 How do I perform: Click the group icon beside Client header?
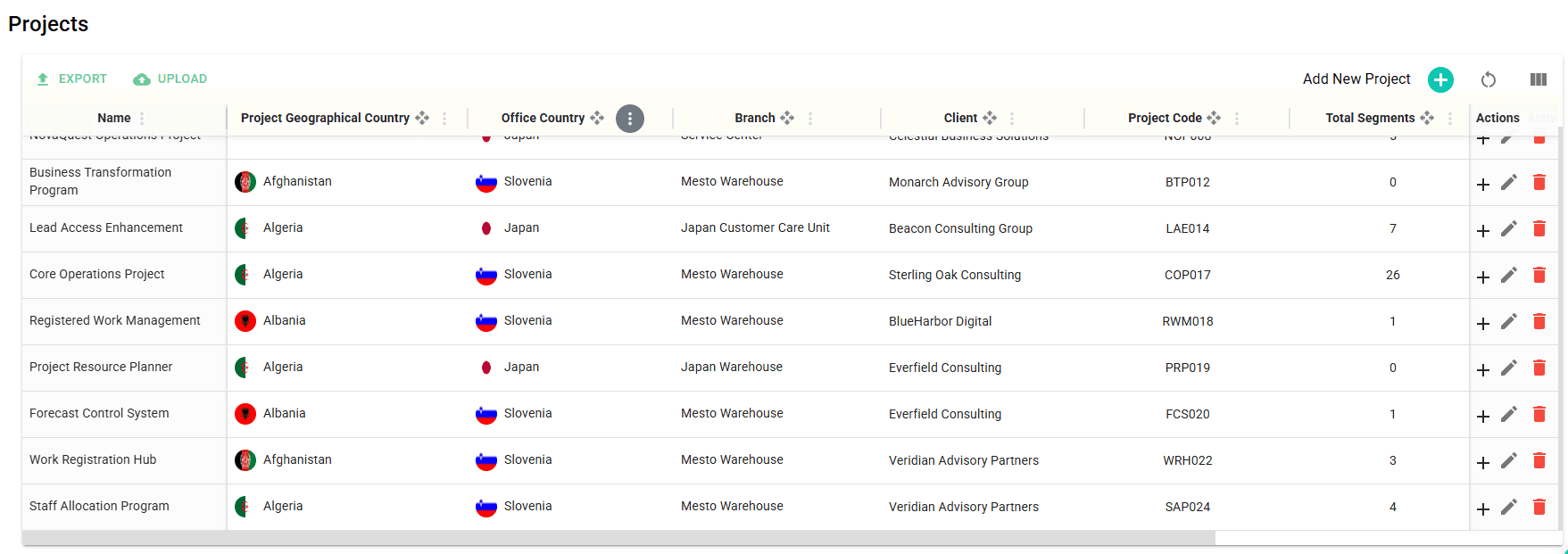990,118
